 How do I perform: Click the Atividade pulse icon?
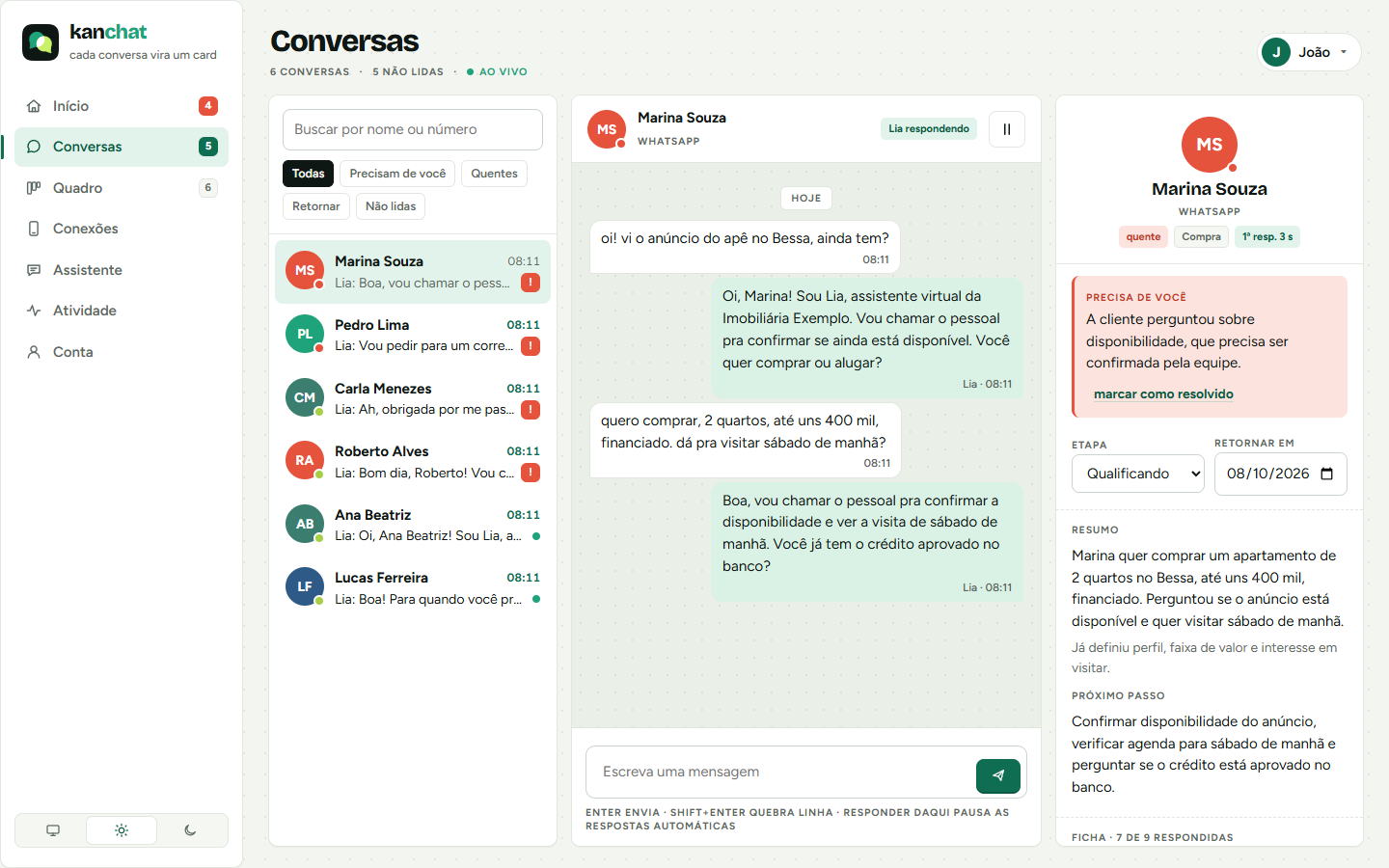[34, 311]
